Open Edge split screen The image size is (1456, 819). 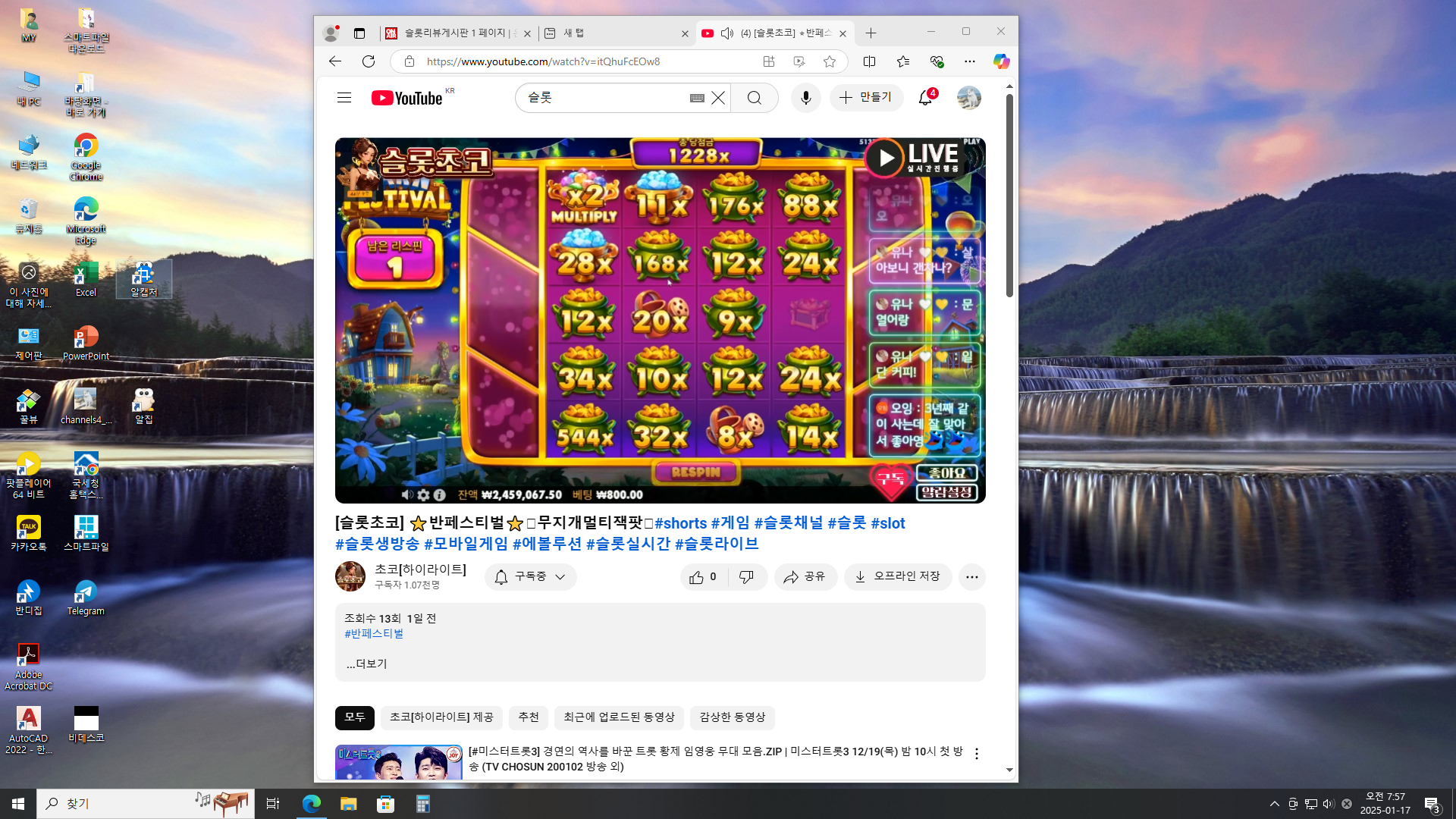[x=870, y=61]
